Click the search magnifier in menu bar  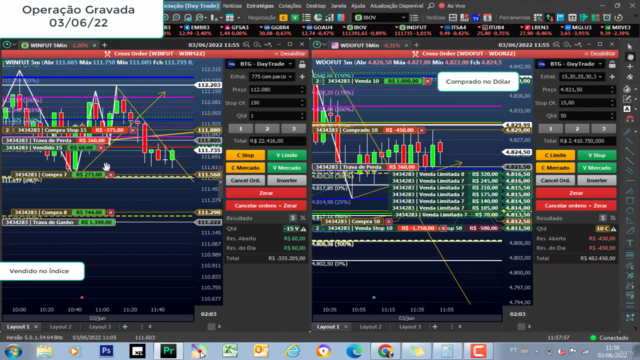tap(431, 6)
